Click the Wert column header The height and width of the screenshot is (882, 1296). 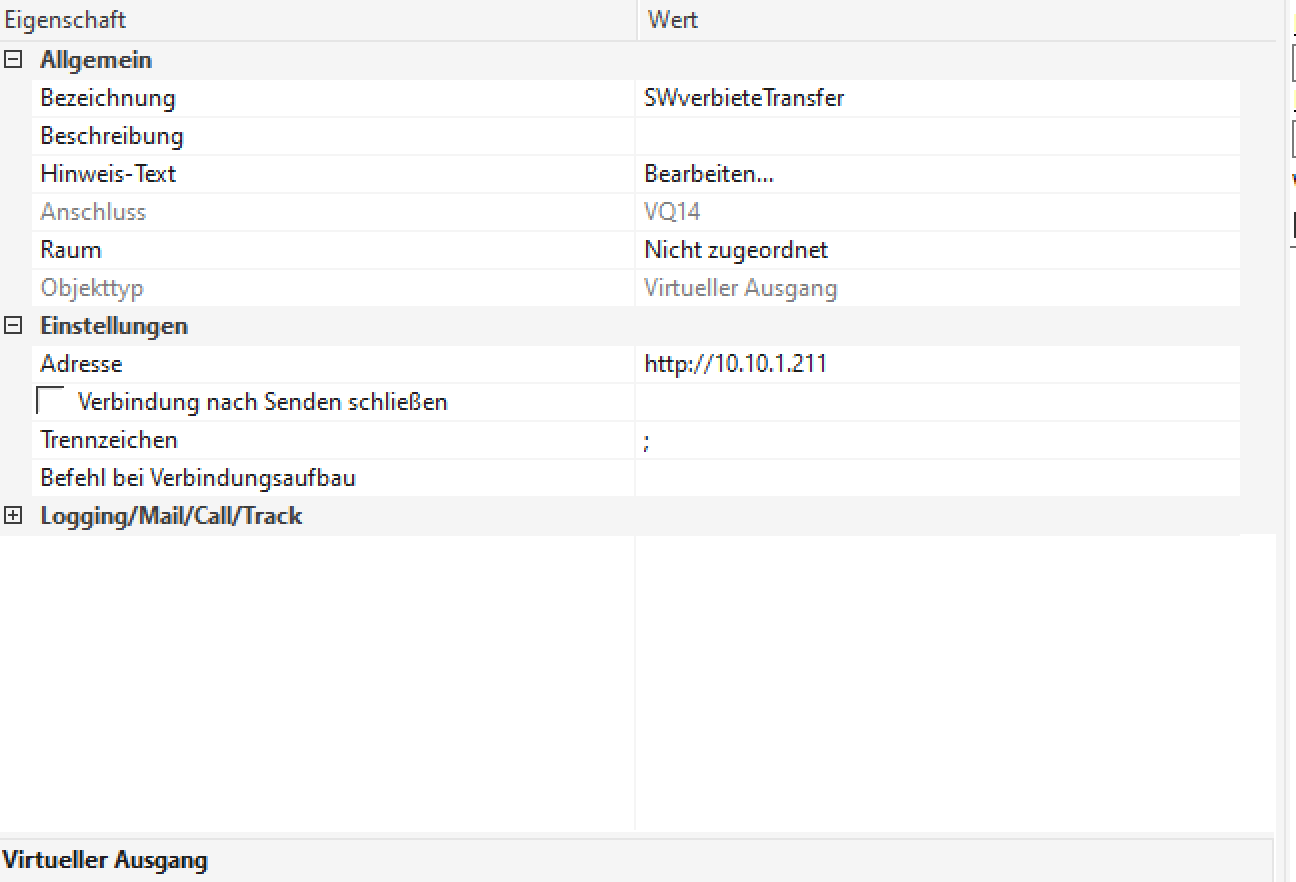(673, 20)
